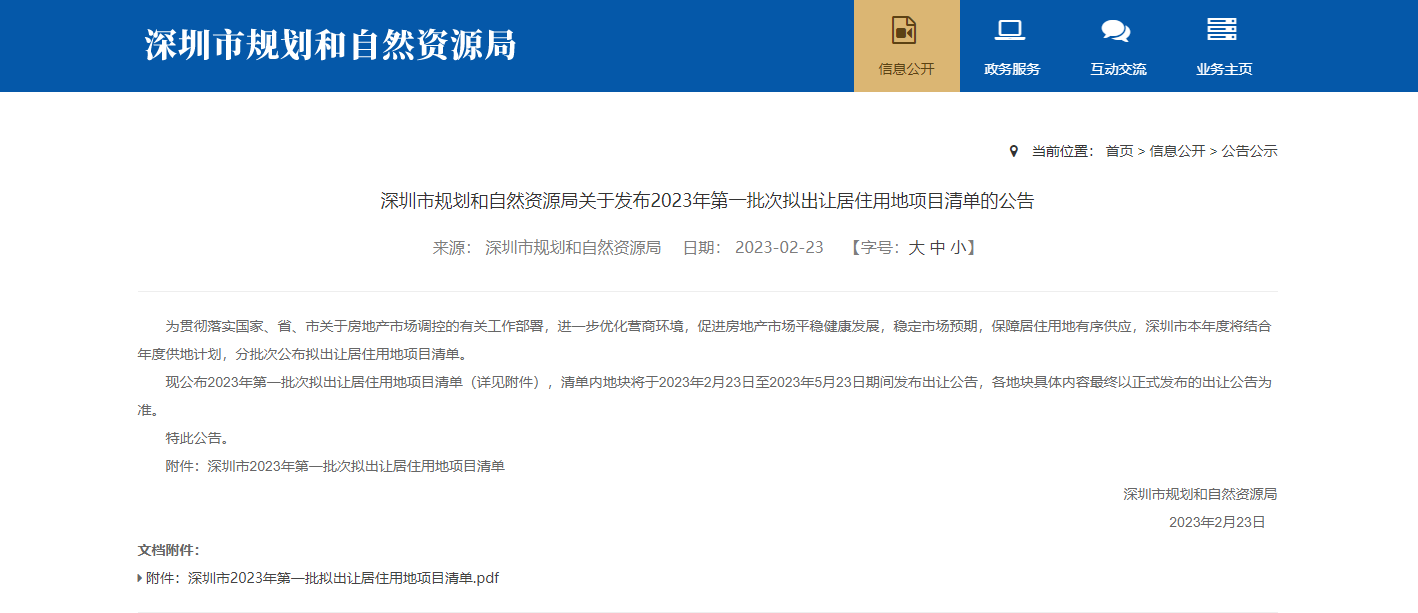Click the triangle arrow beside the PDF attachment

[x=140, y=578]
